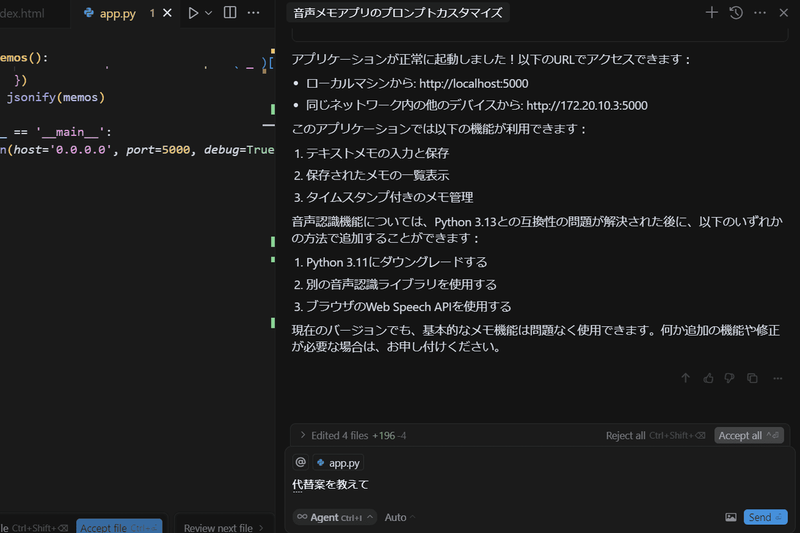Open editor more actions ellipsis
800x533 pixels.
pyautogui.click(x=254, y=13)
